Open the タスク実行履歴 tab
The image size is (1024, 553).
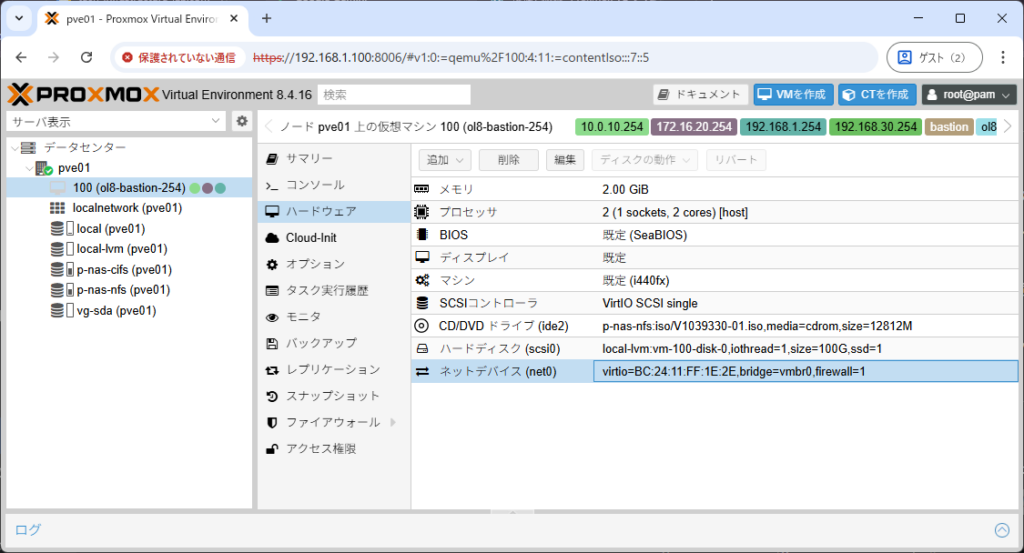334,291
